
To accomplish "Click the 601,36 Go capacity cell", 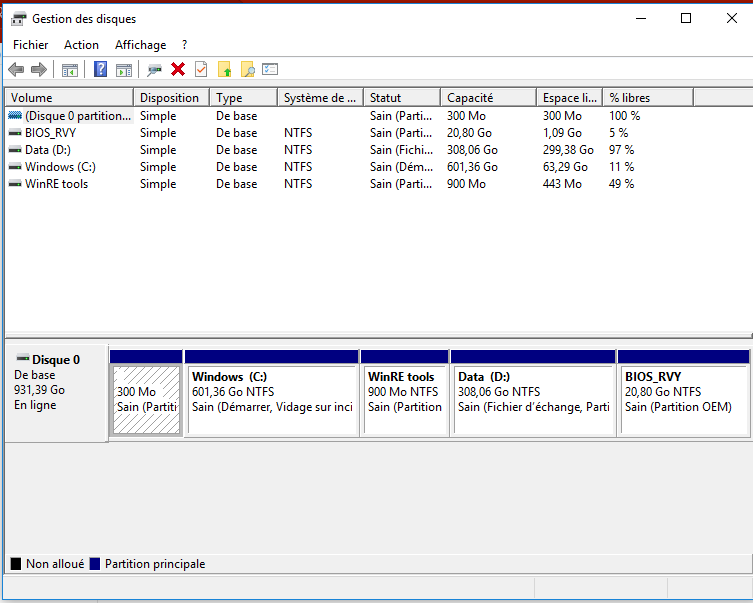I will point(472,167).
